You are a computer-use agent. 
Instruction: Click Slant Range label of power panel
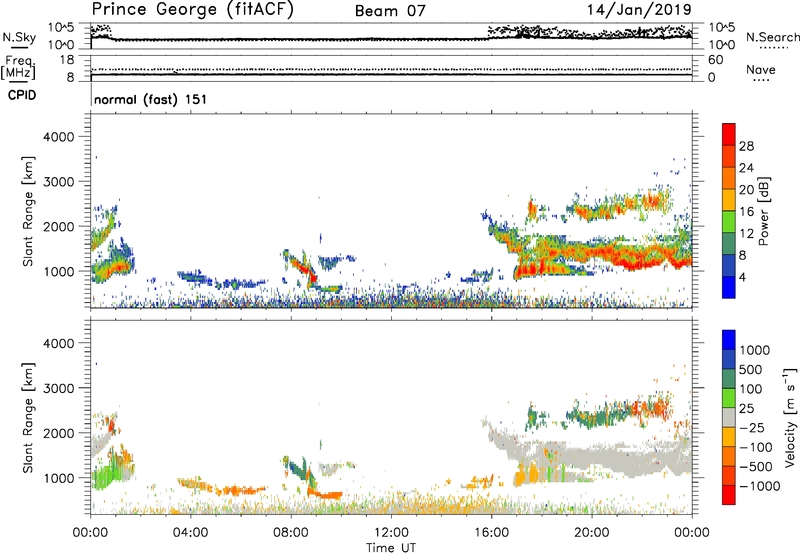coord(28,212)
